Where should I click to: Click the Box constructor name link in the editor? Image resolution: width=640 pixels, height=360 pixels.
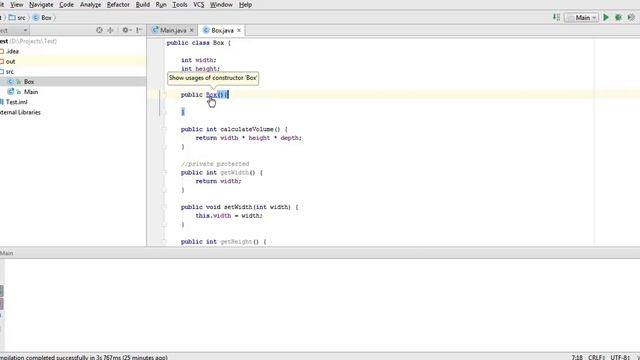pos(211,95)
